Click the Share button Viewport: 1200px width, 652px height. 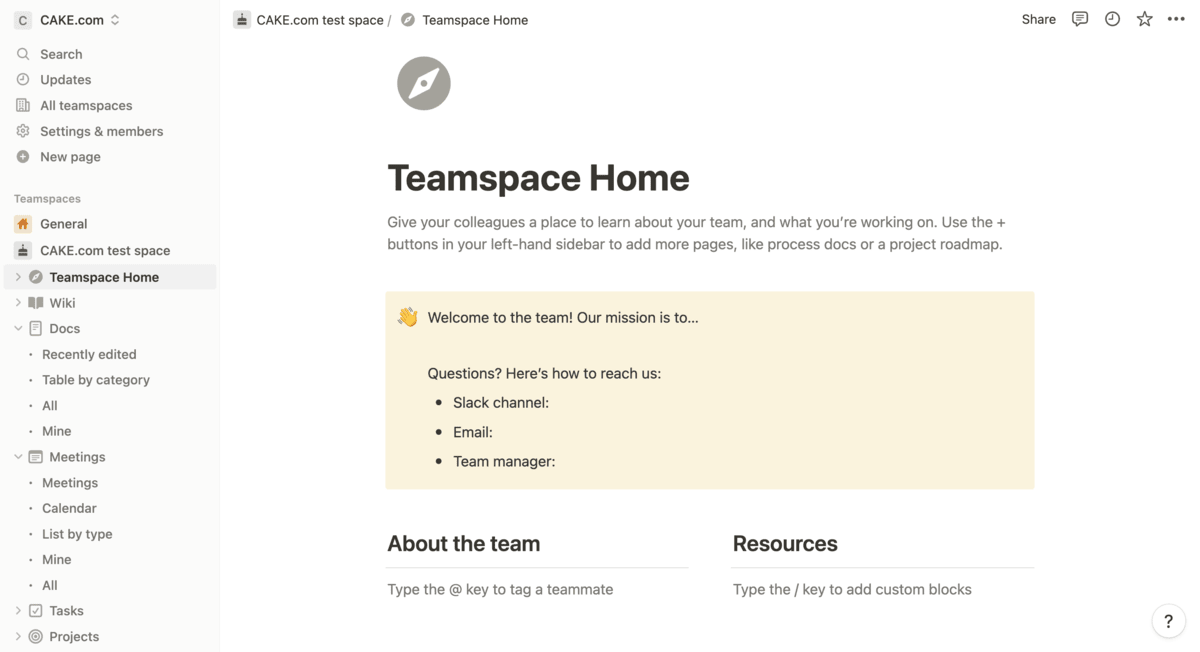tap(1038, 19)
